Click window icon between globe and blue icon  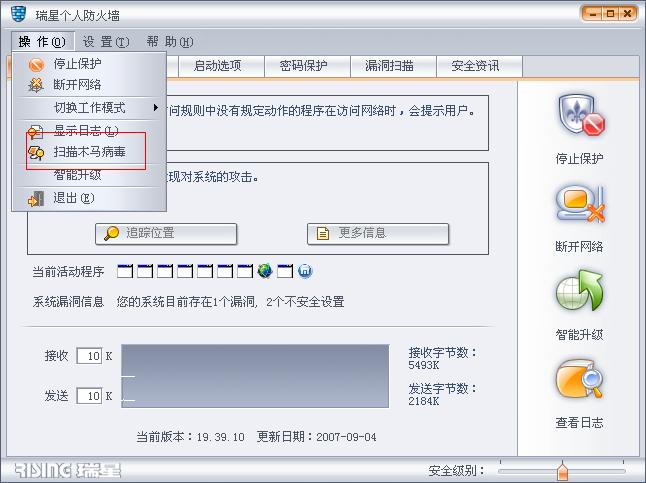tap(285, 271)
